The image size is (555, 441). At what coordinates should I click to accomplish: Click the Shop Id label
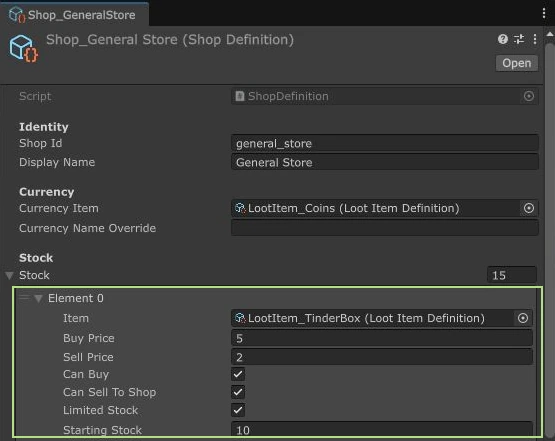pos(41,143)
